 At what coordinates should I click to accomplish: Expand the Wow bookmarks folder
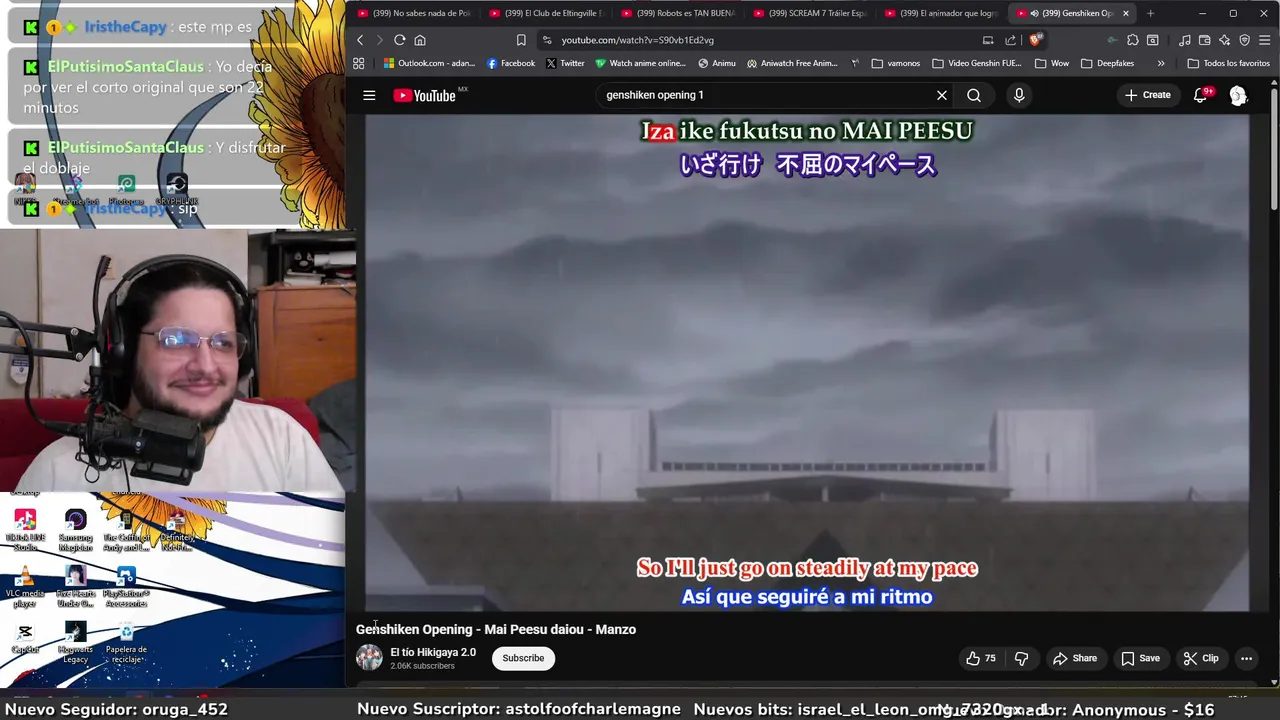tap(1051, 63)
